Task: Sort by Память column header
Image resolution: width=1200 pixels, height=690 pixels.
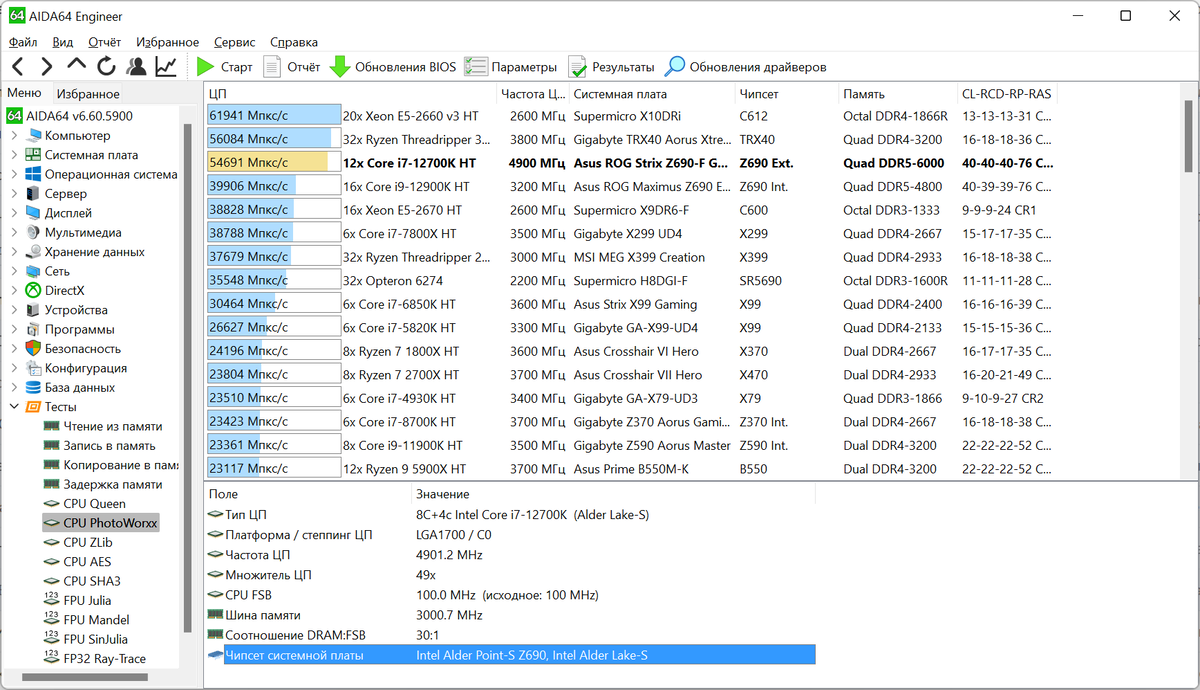Action: pyautogui.click(x=898, y=94)
